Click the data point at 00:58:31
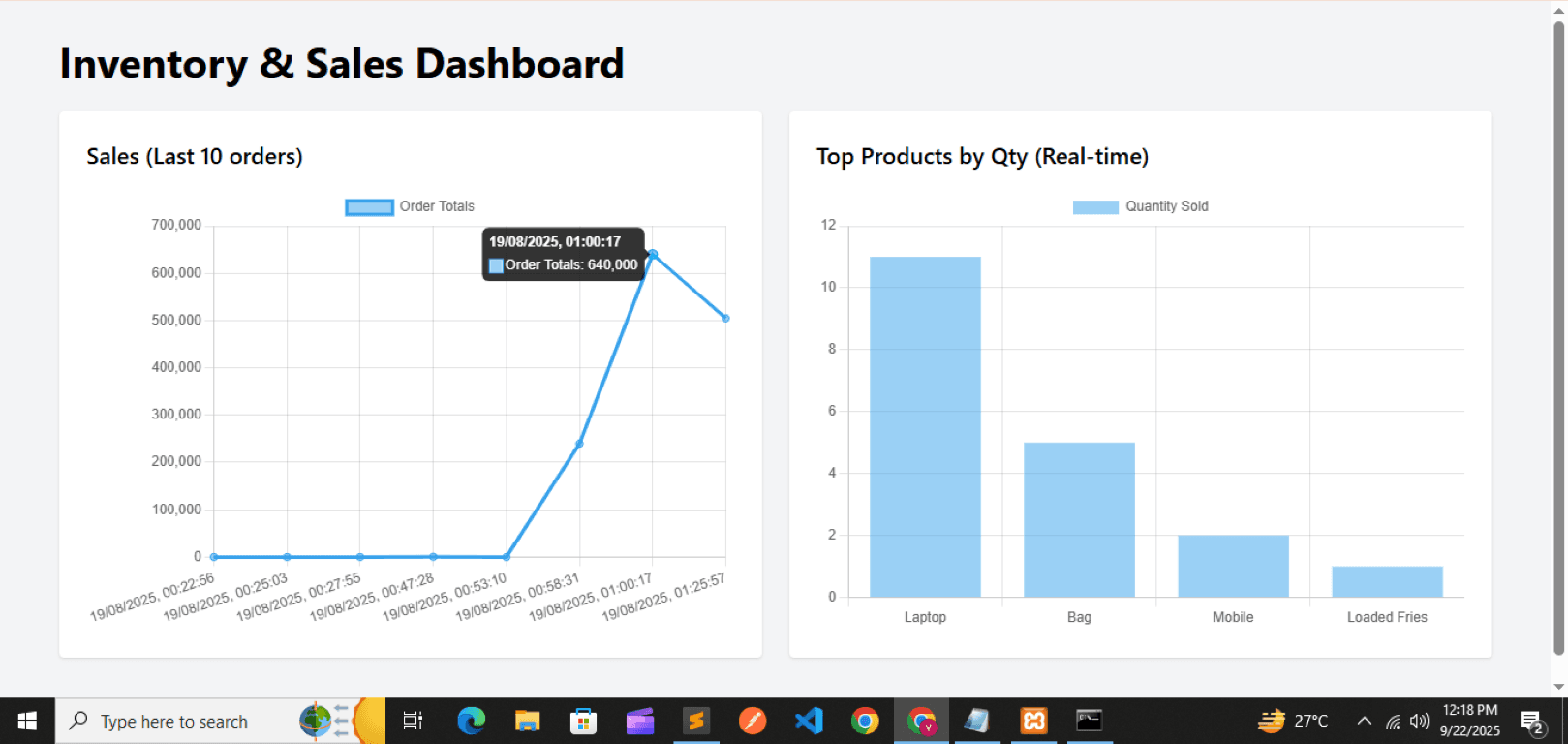Screen dimensions: 1568x744 (x=579, y=444)
